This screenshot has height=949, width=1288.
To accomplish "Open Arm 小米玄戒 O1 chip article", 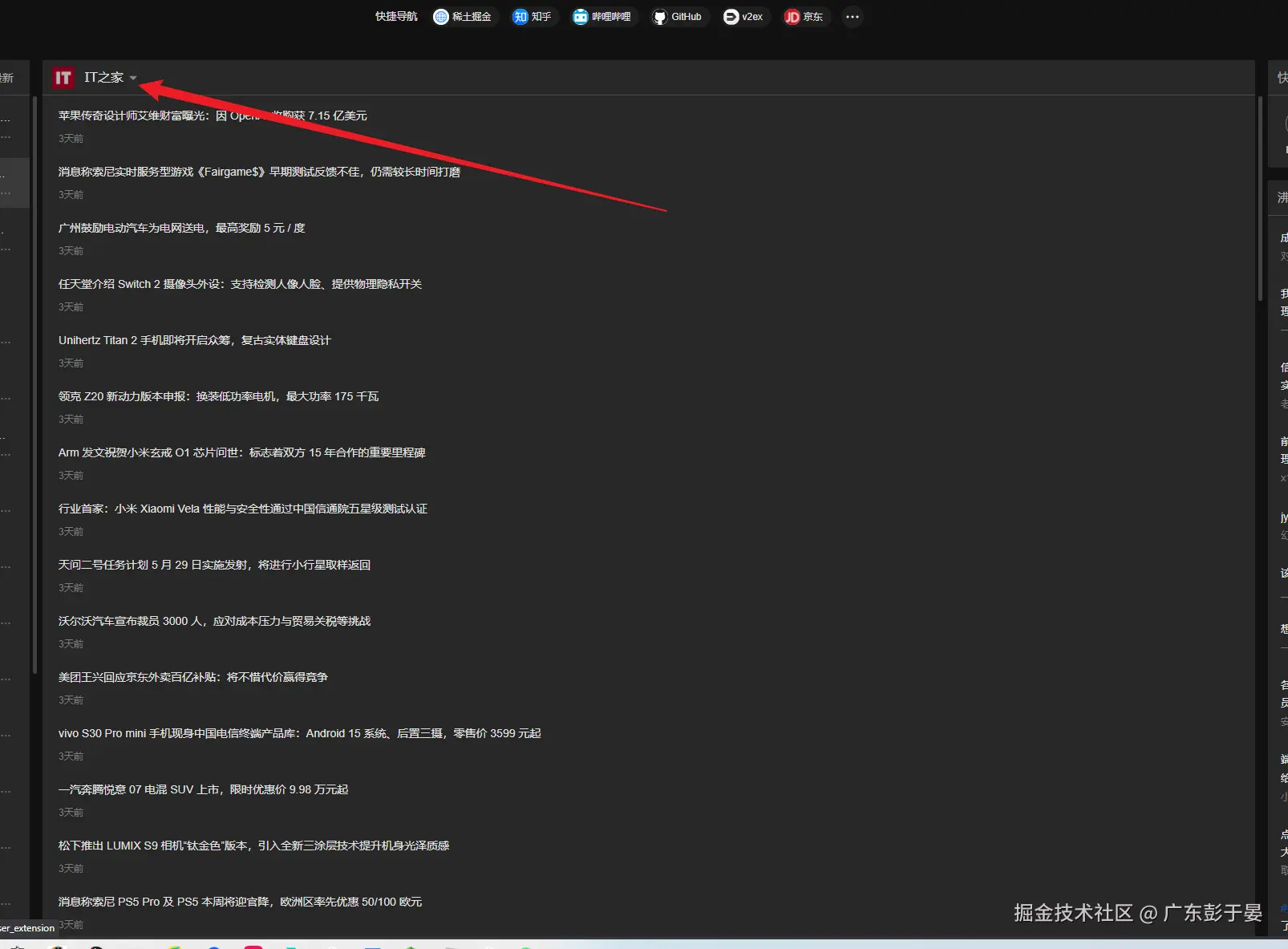I will point(241,452).
